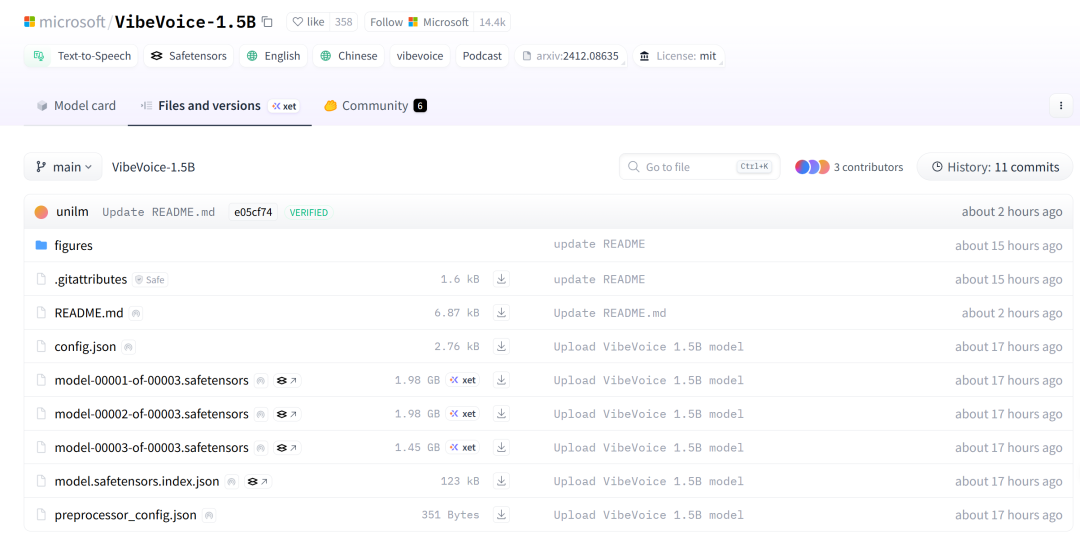Open the config.json file
The image size is (1080, 548).
coord(85,346)
